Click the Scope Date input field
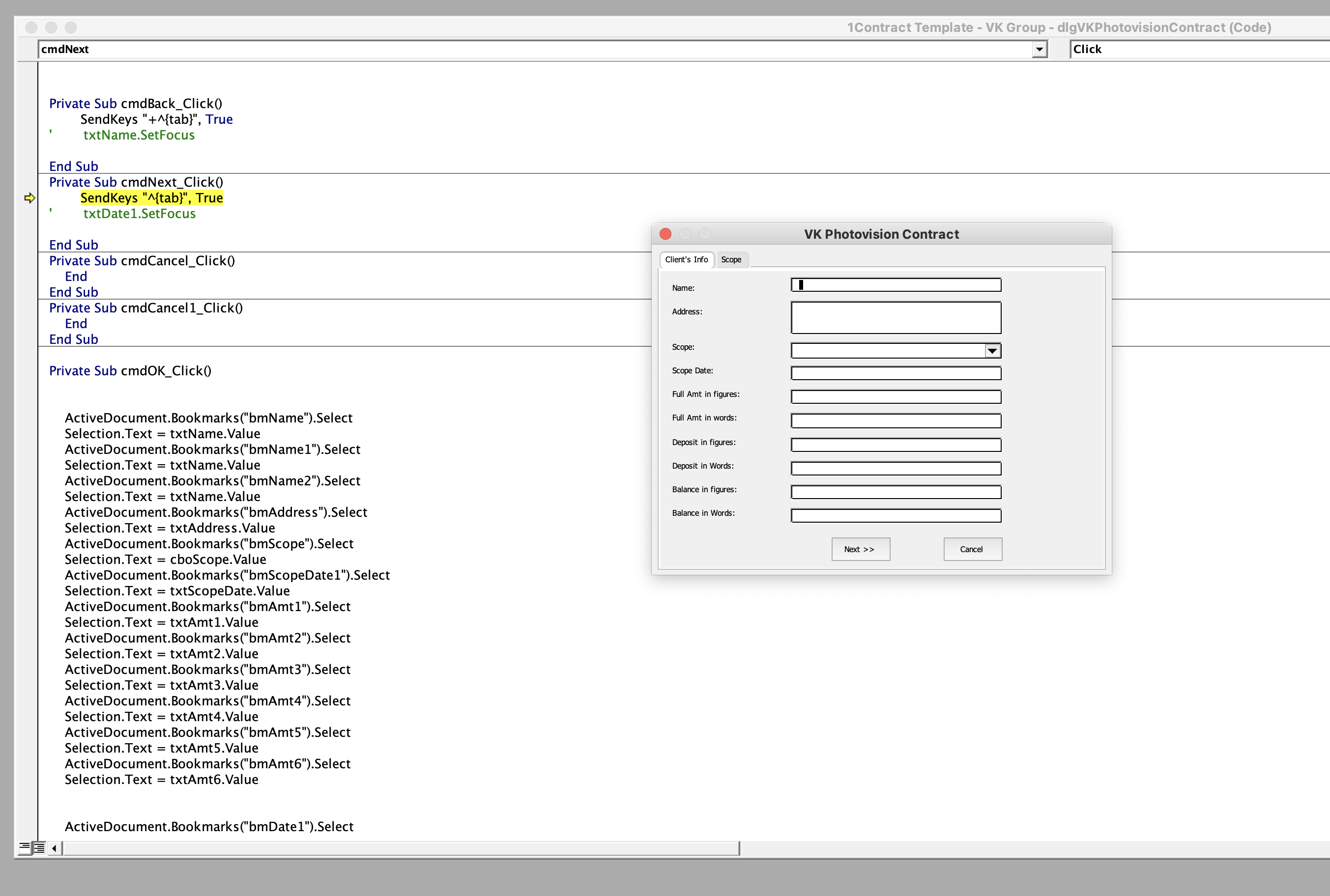Image resolution: width=1330 pixels, height=896 pixels. tap(896, 373)
